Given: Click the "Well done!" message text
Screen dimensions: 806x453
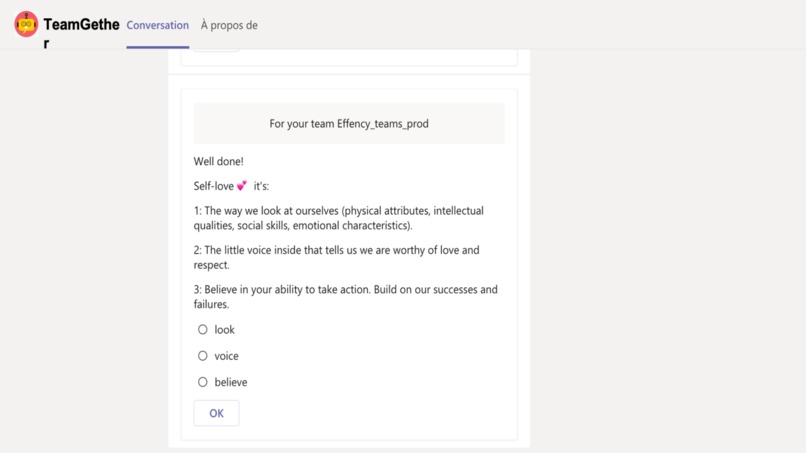Looking at the screenshot, I should pyautogui.click(x=218, y=161).
